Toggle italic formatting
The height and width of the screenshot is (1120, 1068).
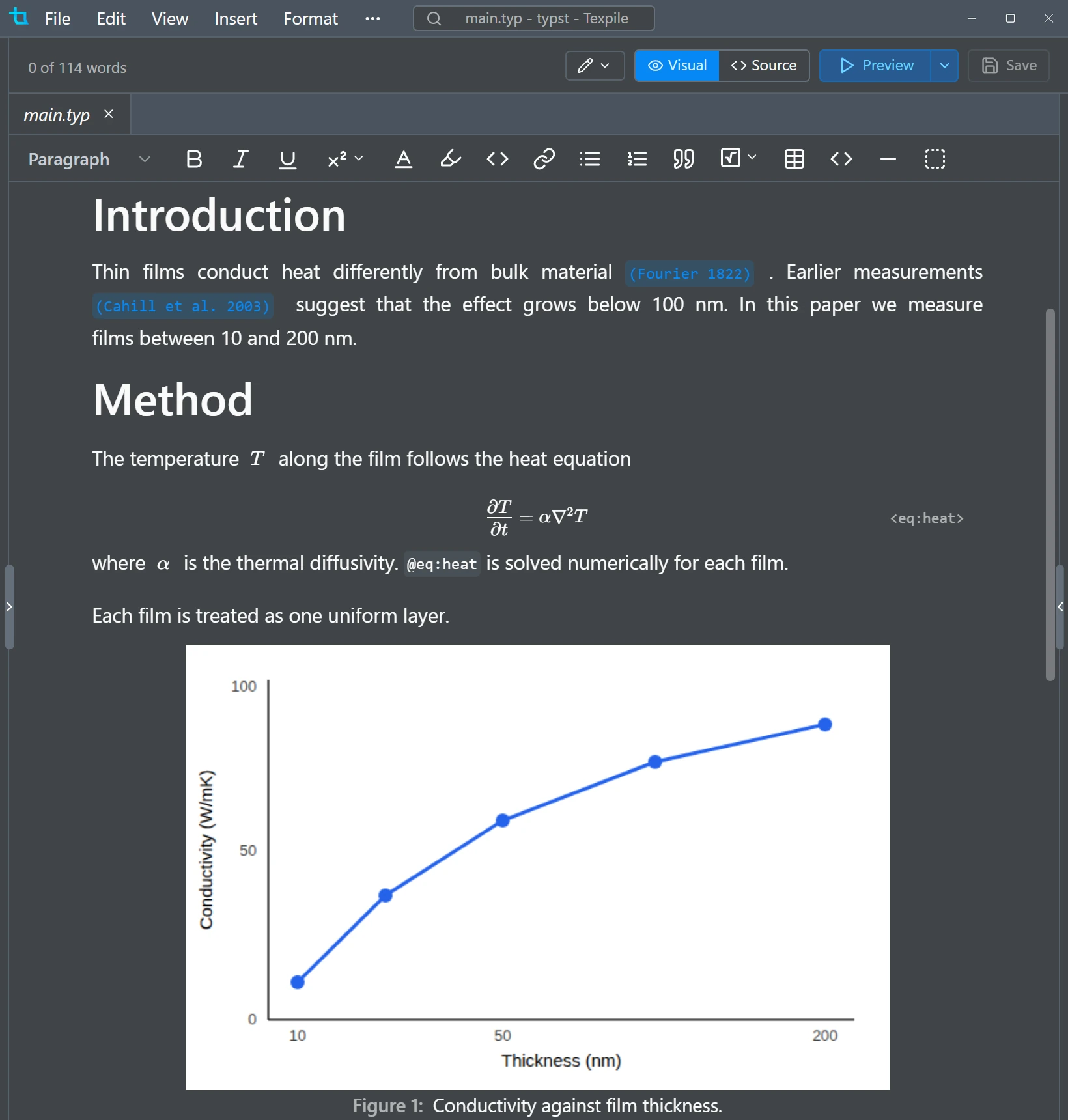(x=240, y=159)
